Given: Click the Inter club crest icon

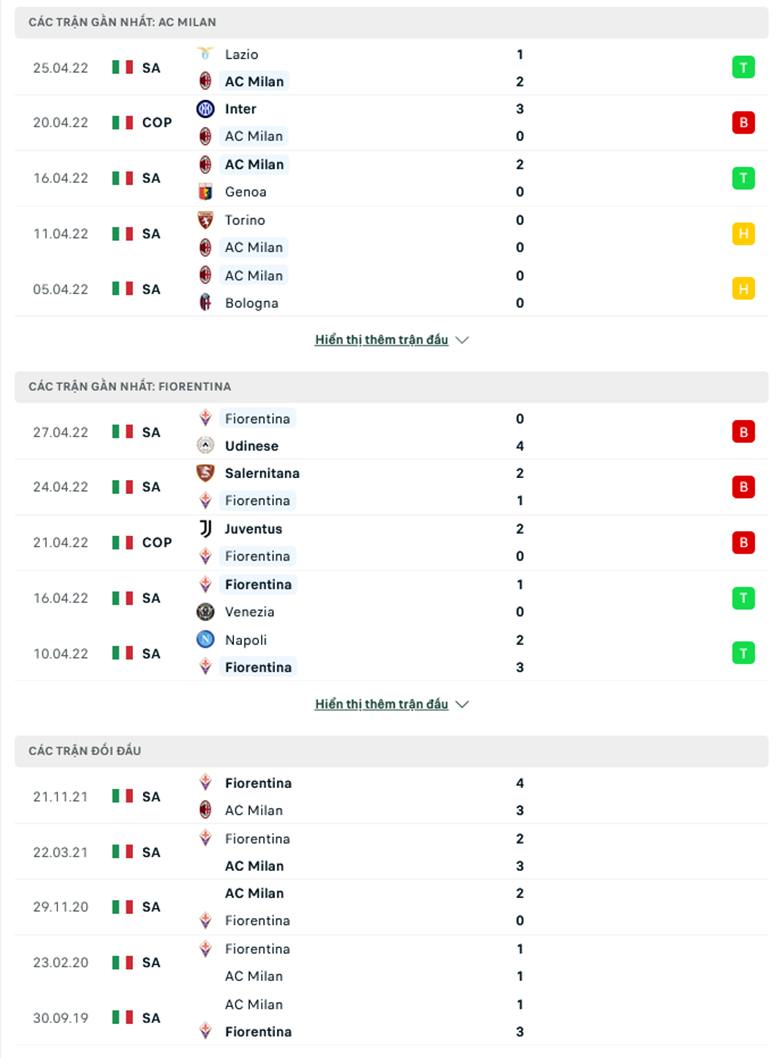Looking at the screenshot, I should click(205, 109).
